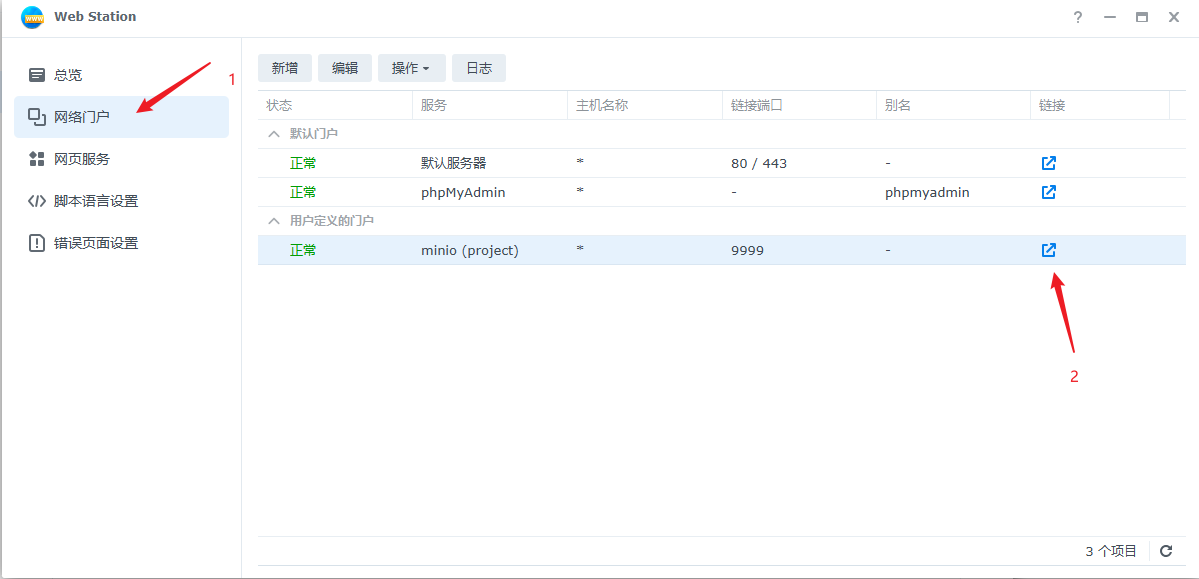Open 脚本语言设置 settings page
The height and width of the screenshot is (579, 1199).
pos(96,201)
